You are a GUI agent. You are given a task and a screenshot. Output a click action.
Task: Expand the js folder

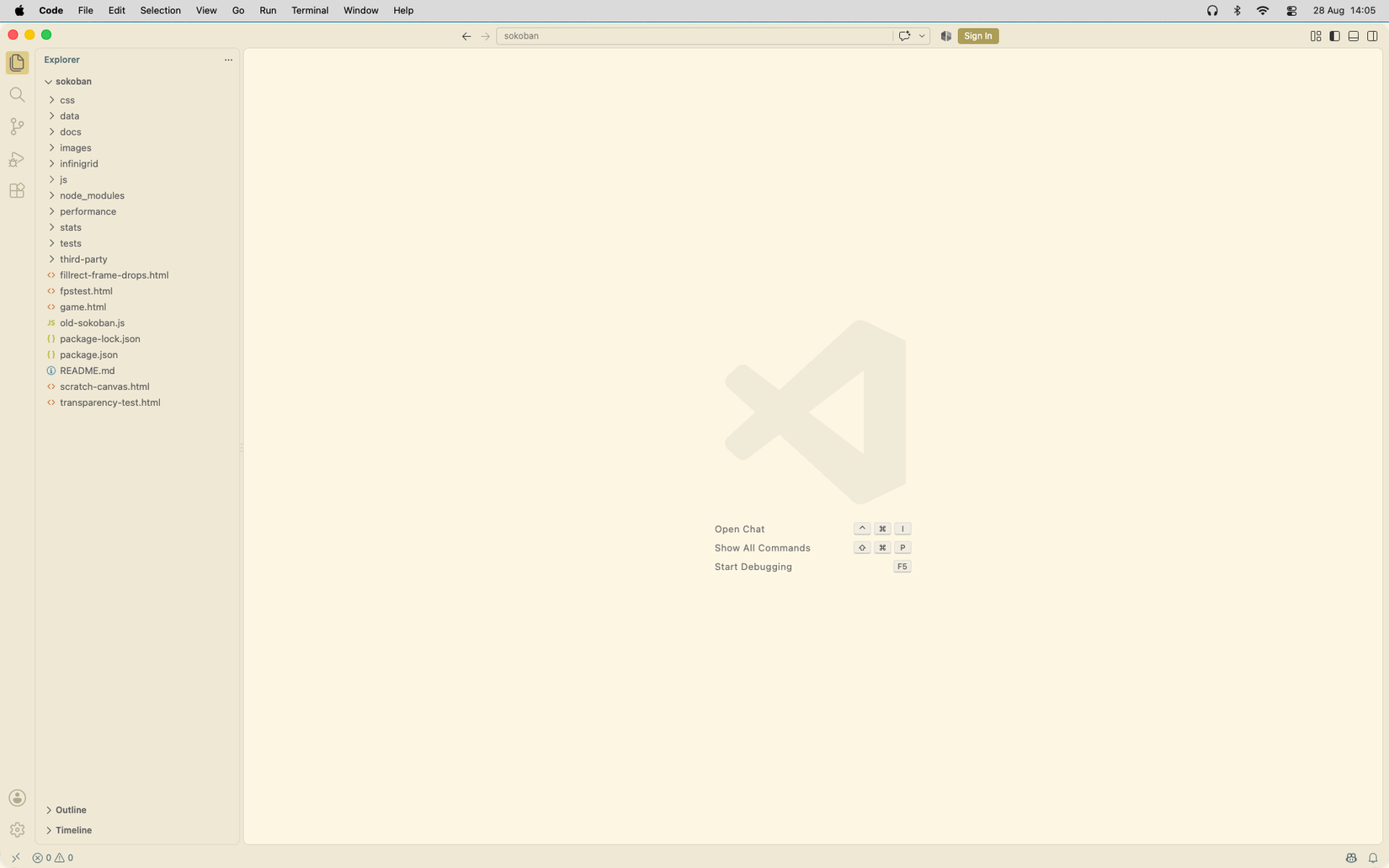coord(137,180)
